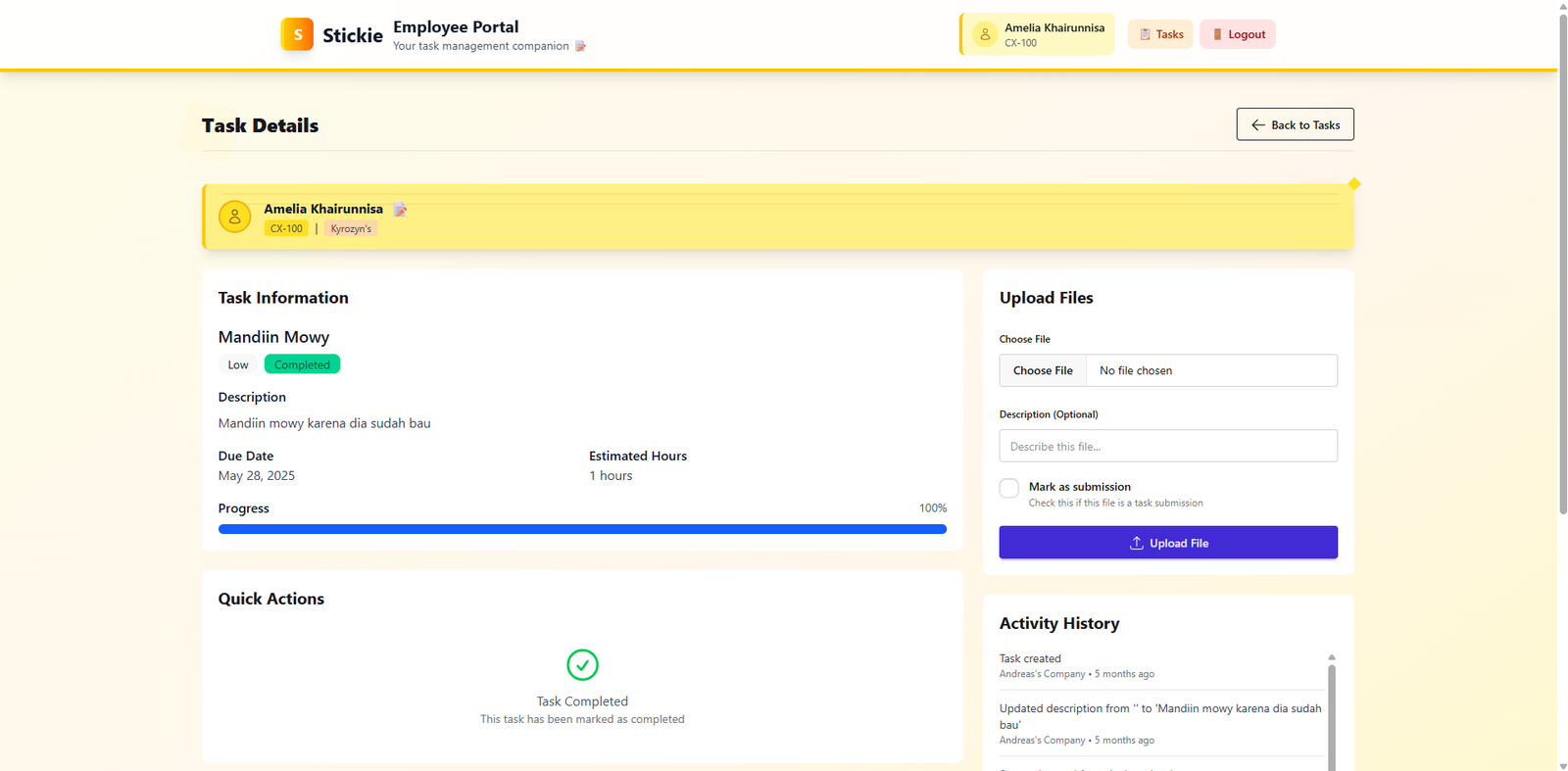Click the note icon next to Amelia Khairunnisa
The height and width of the screenshot is (771, 1568).
point(400,209)
